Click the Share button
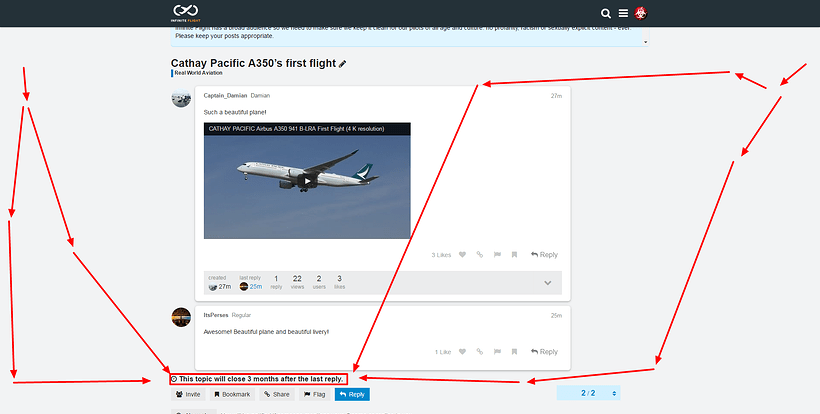 click(277, 394)
